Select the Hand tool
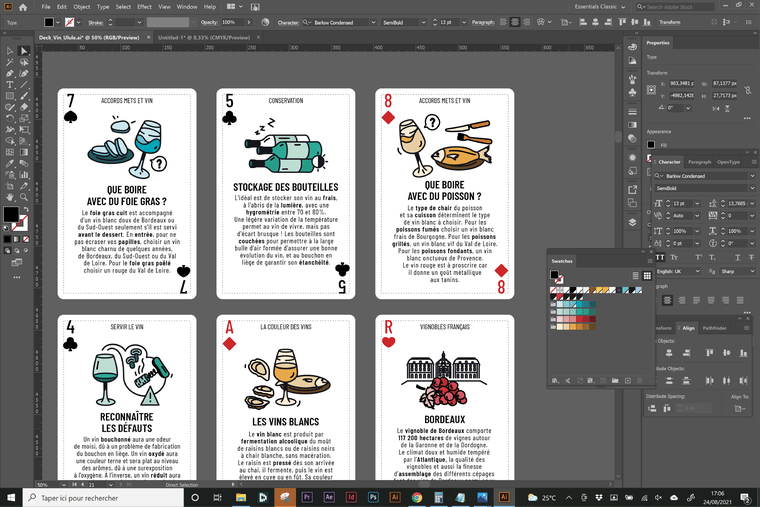The height and width of the screenshot is (507, 760). (10, 197)
